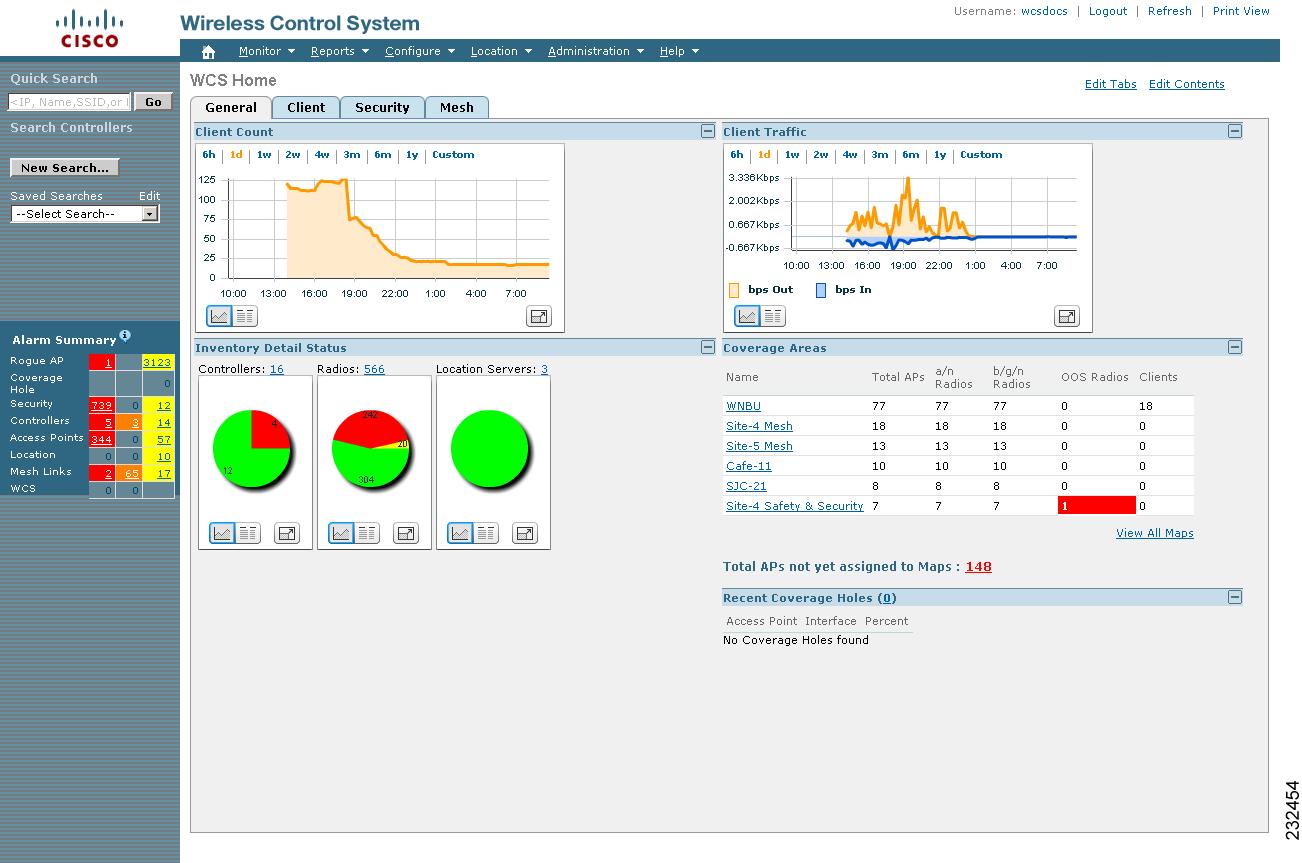Show Client Traffic as chart view
Viewport: 1302px width, 863px height.
coord(747,316)
